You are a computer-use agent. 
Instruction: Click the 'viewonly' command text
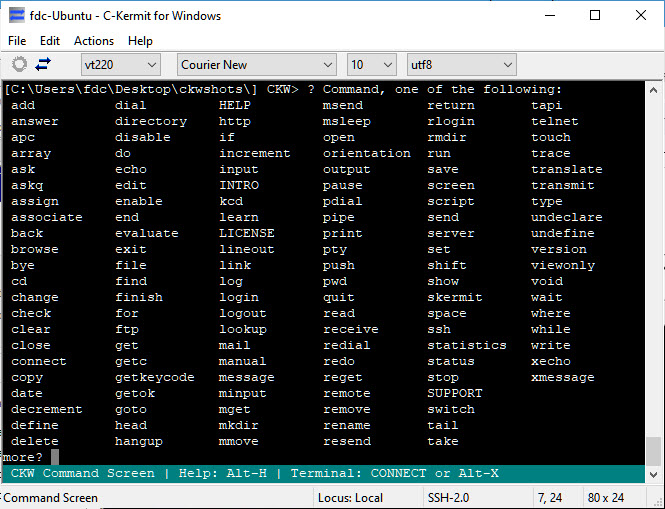[563, 266]
